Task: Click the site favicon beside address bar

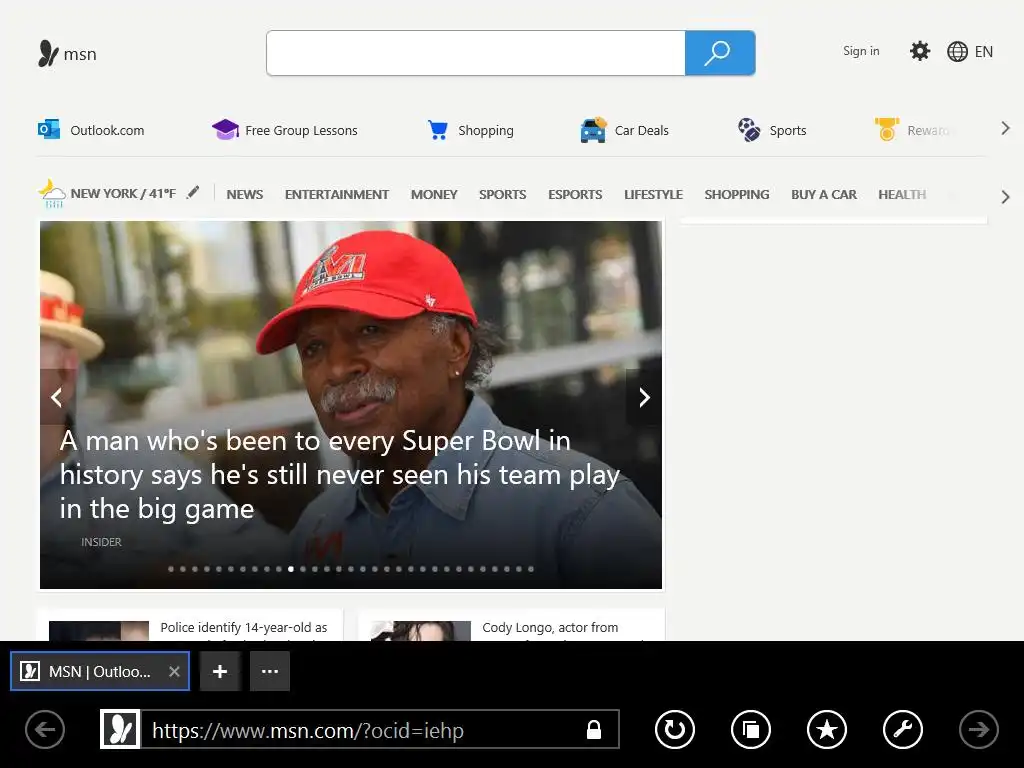Action: click(x=120, y=729)
